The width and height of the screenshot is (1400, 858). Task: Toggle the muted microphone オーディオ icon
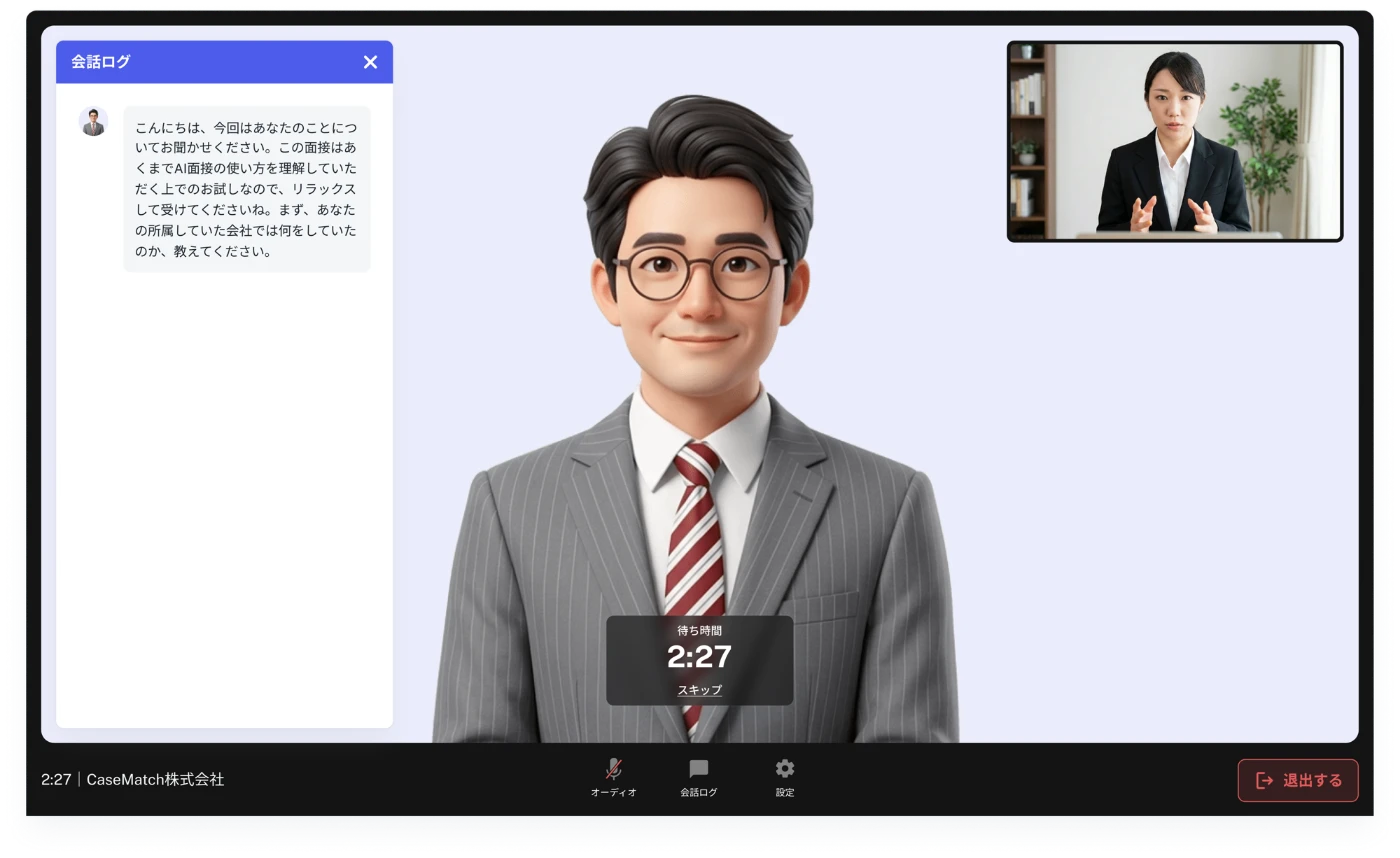[613, 777]
